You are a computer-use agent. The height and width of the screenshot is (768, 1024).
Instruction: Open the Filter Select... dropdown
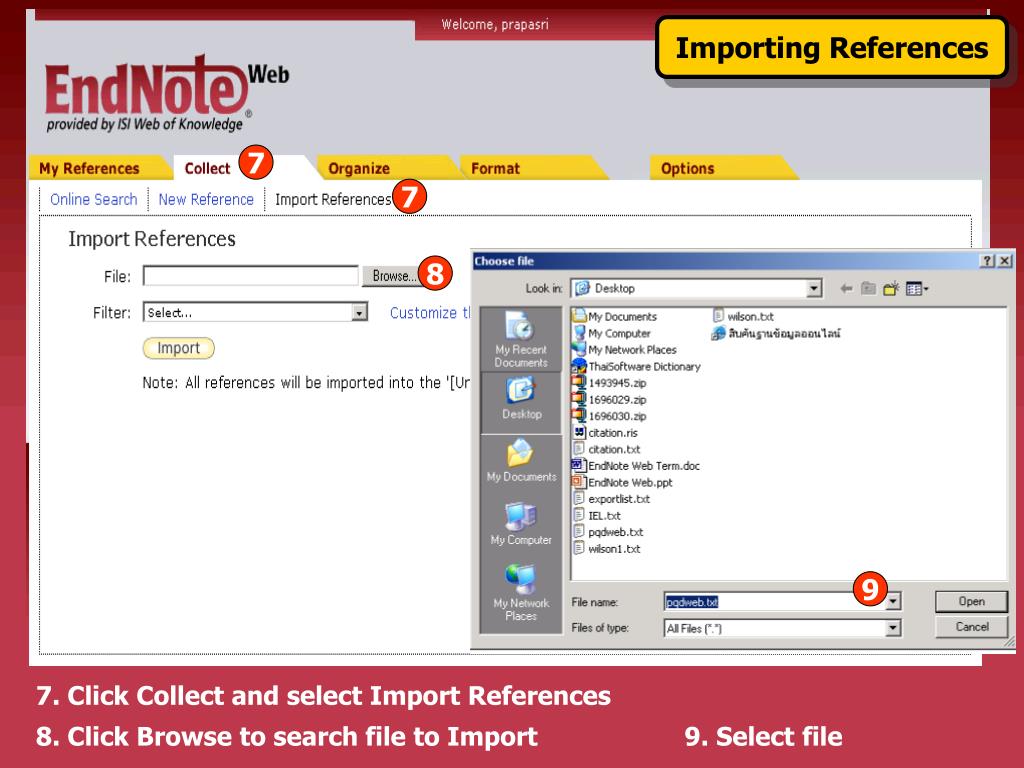[x=255, y=312]
